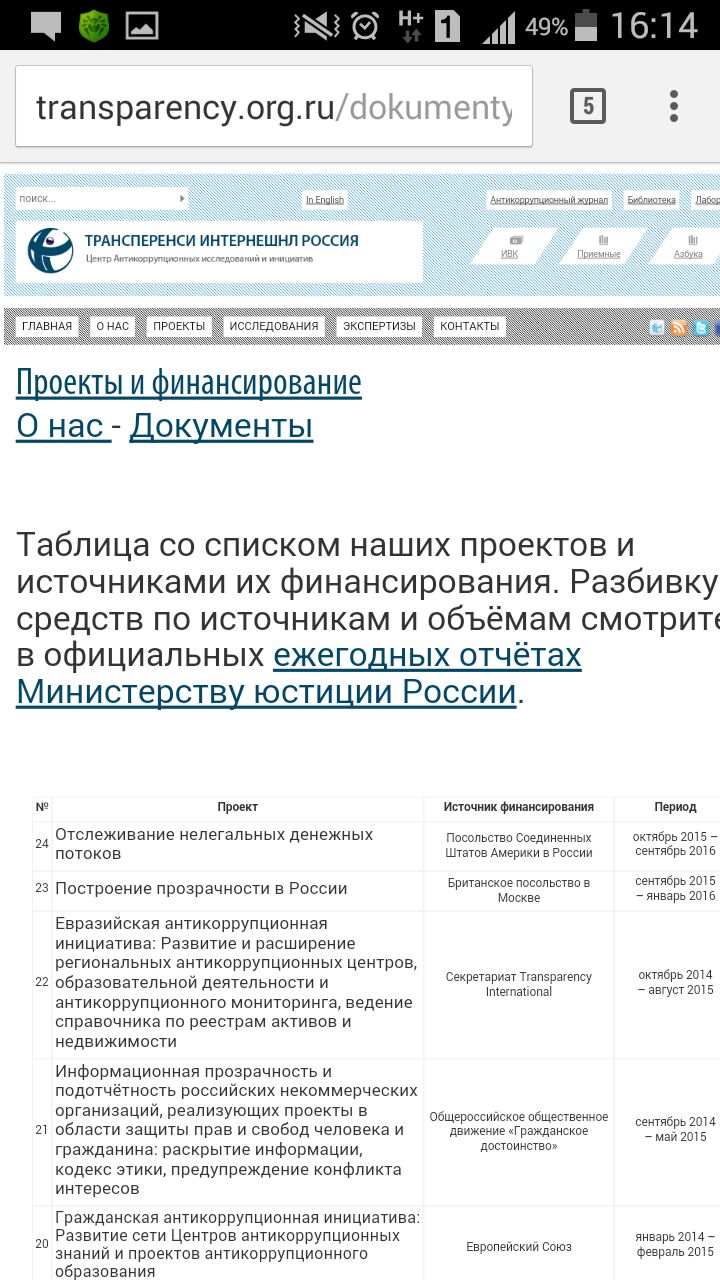Open 'Проекты и финансирование' heading link
This screenshot has height=1280, width=720.
click(x=189, y=382)
